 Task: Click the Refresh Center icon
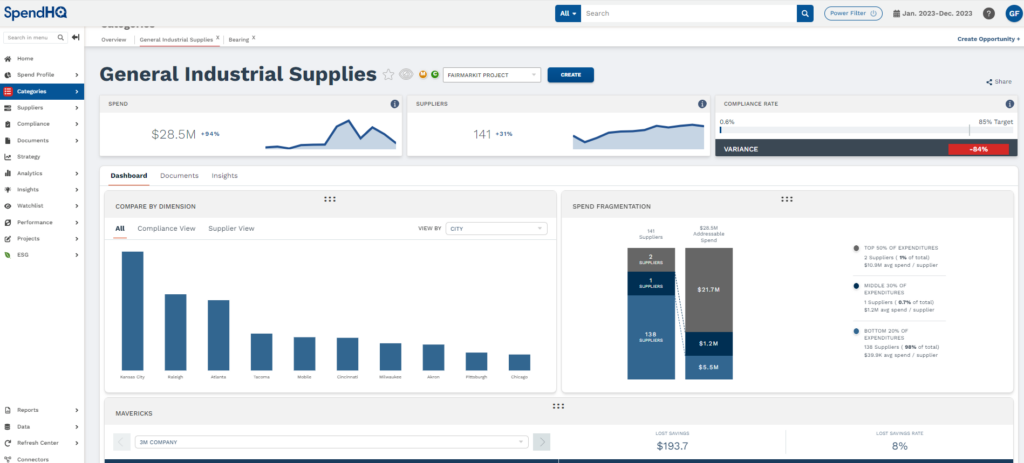[x=8, y=443]
